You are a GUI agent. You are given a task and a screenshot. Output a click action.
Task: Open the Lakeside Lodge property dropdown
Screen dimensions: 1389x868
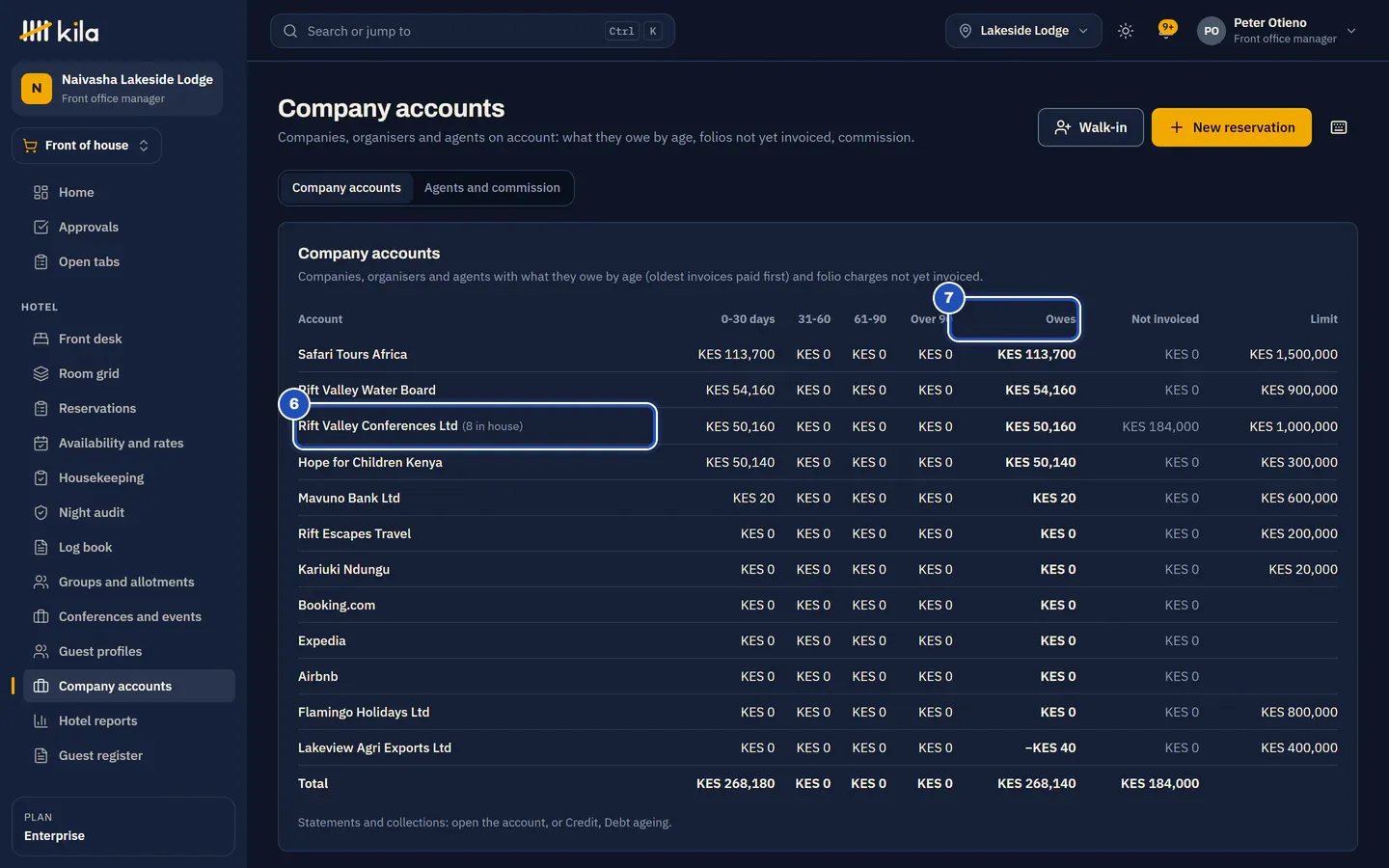pos(1023,31)
